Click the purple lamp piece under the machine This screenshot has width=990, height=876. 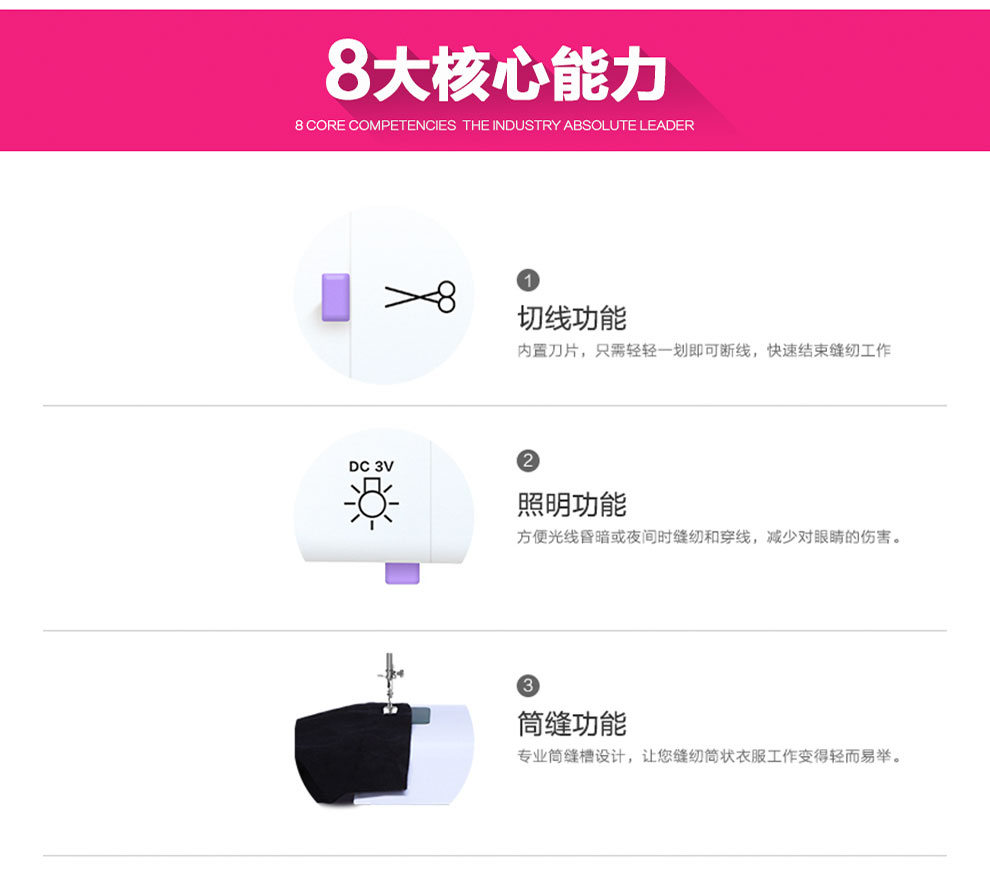(x=402, y=573)
